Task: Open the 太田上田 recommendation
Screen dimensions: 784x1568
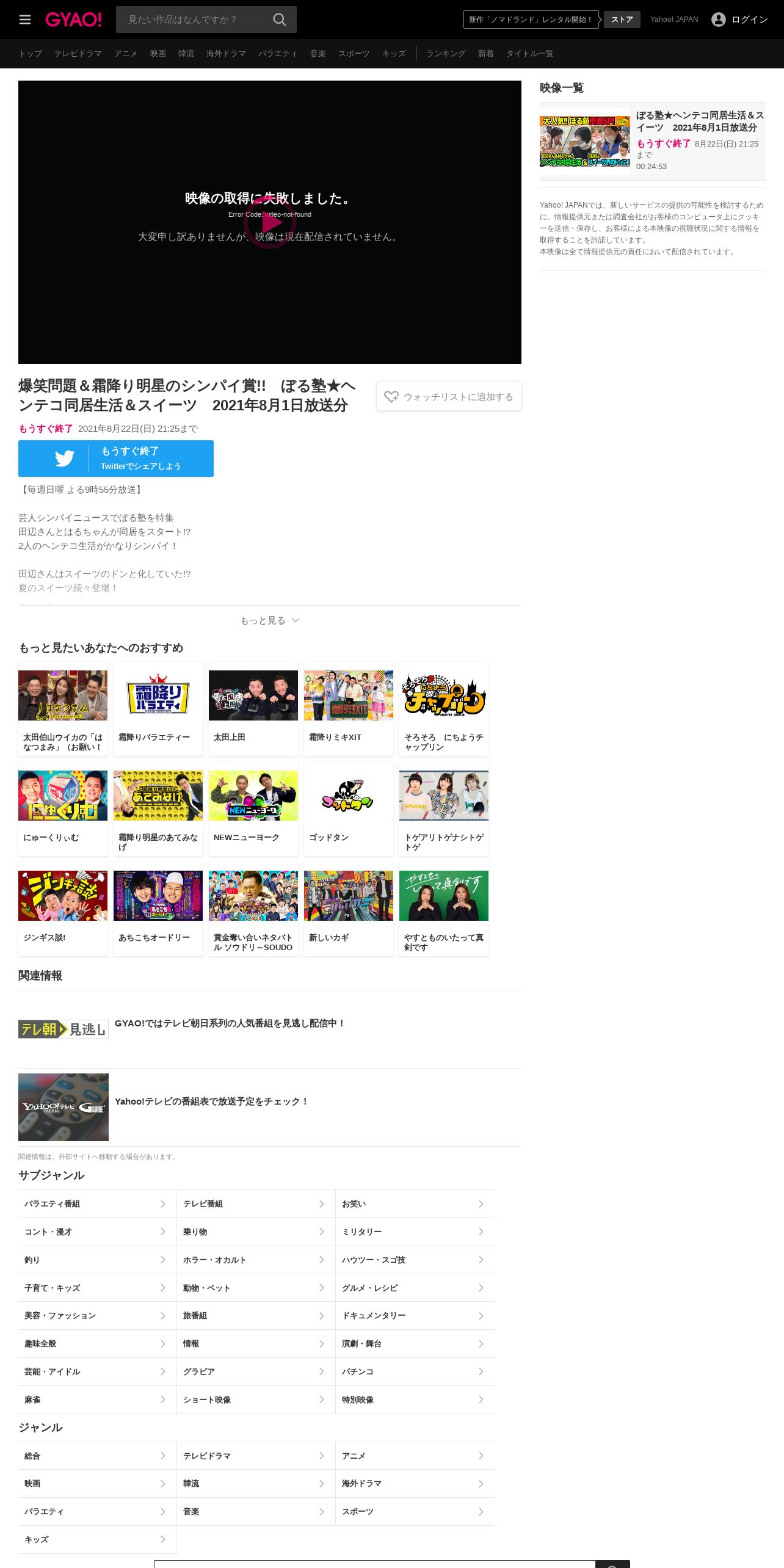Action: tap(253, 709)
